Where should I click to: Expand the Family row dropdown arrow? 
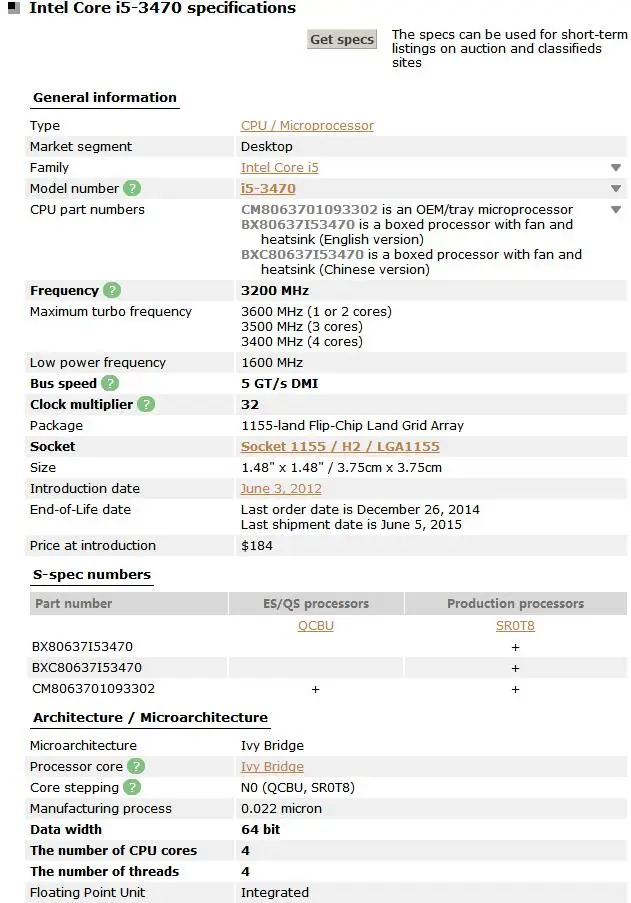point(616,168)
